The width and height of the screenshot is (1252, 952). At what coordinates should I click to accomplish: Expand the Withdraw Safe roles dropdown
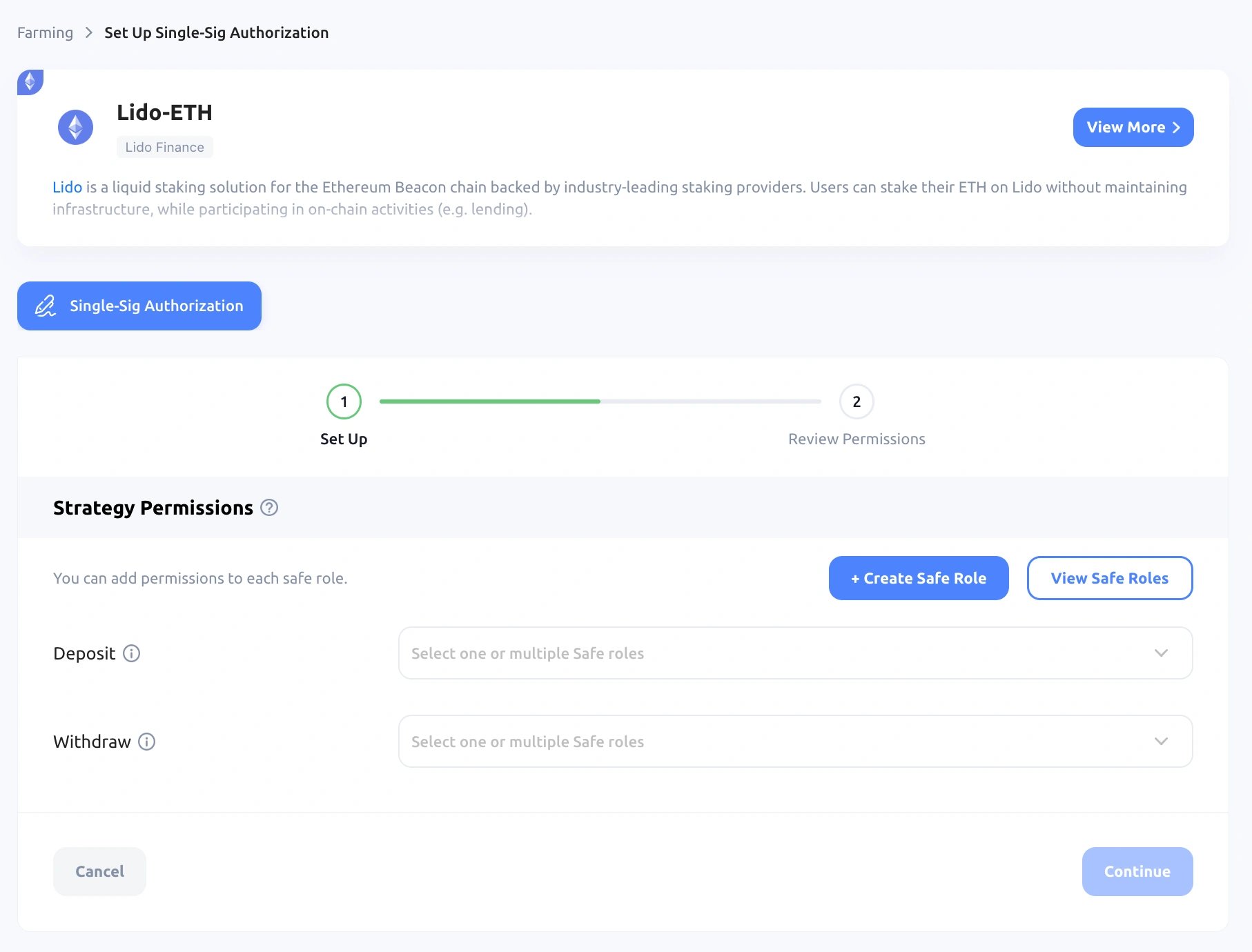(x=795, y=742)
